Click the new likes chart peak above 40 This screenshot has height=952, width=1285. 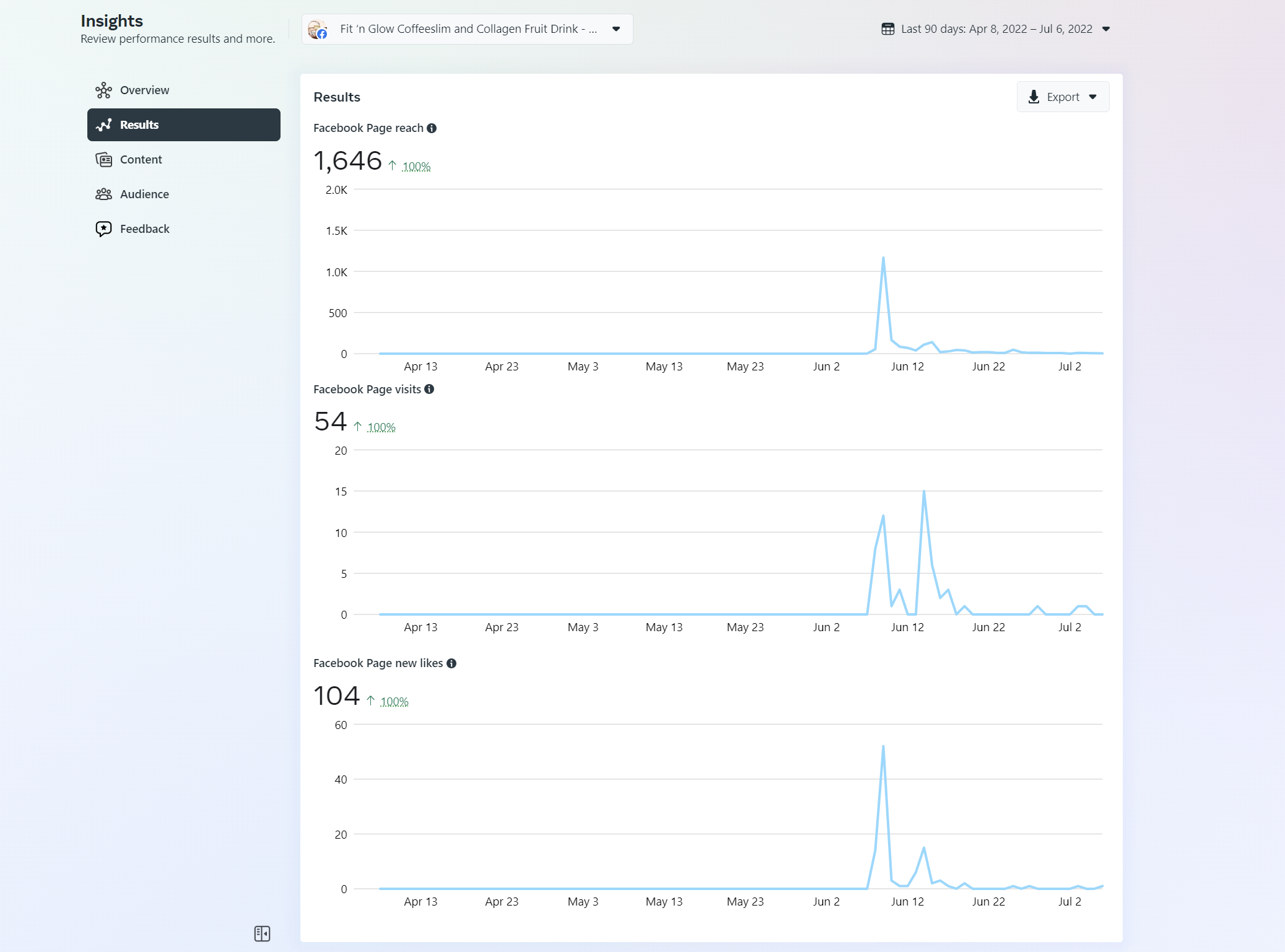(x=883, y=747)
